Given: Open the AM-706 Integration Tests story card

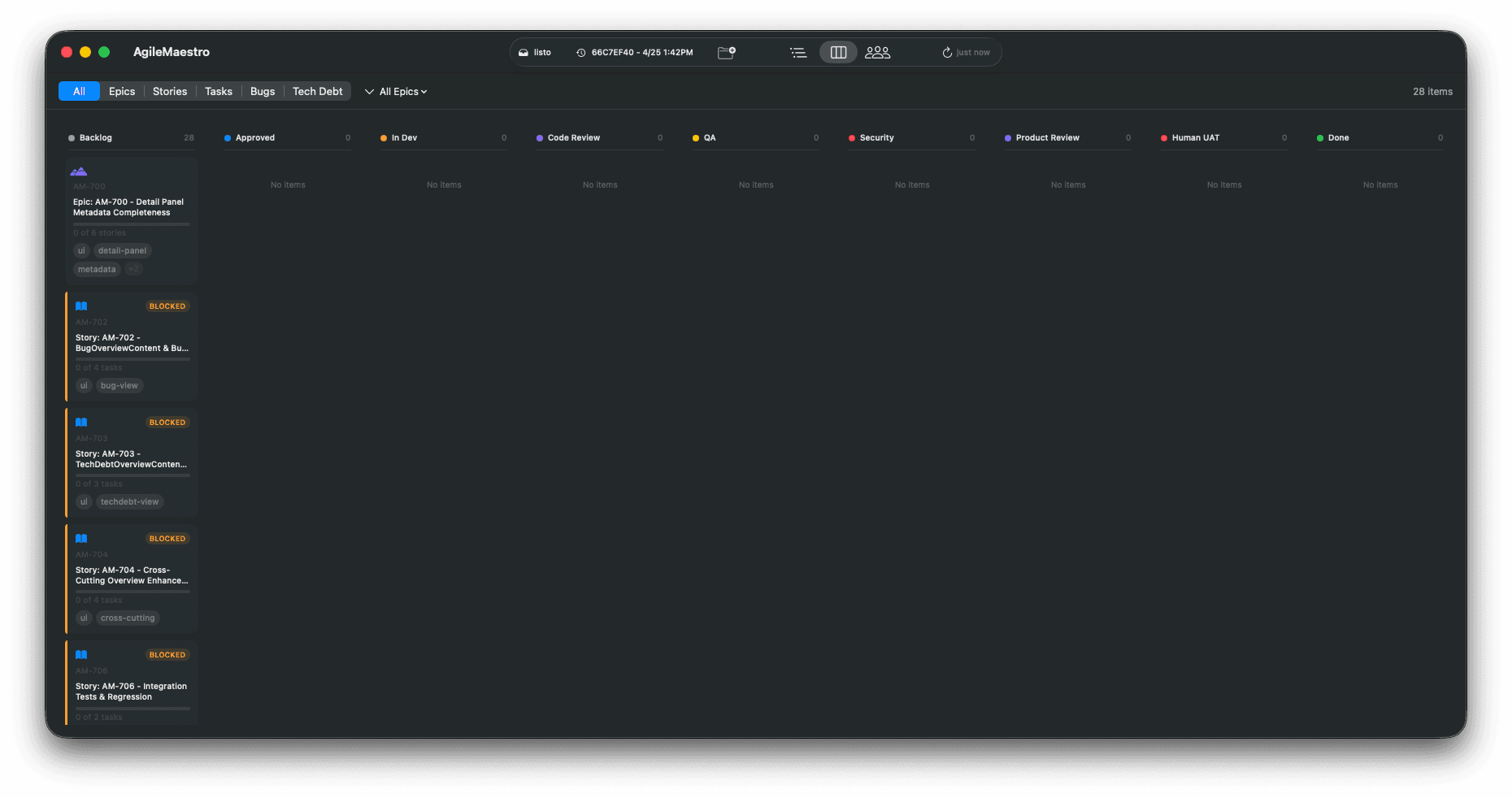Looking at the screenshot, I should pos(132,683).
